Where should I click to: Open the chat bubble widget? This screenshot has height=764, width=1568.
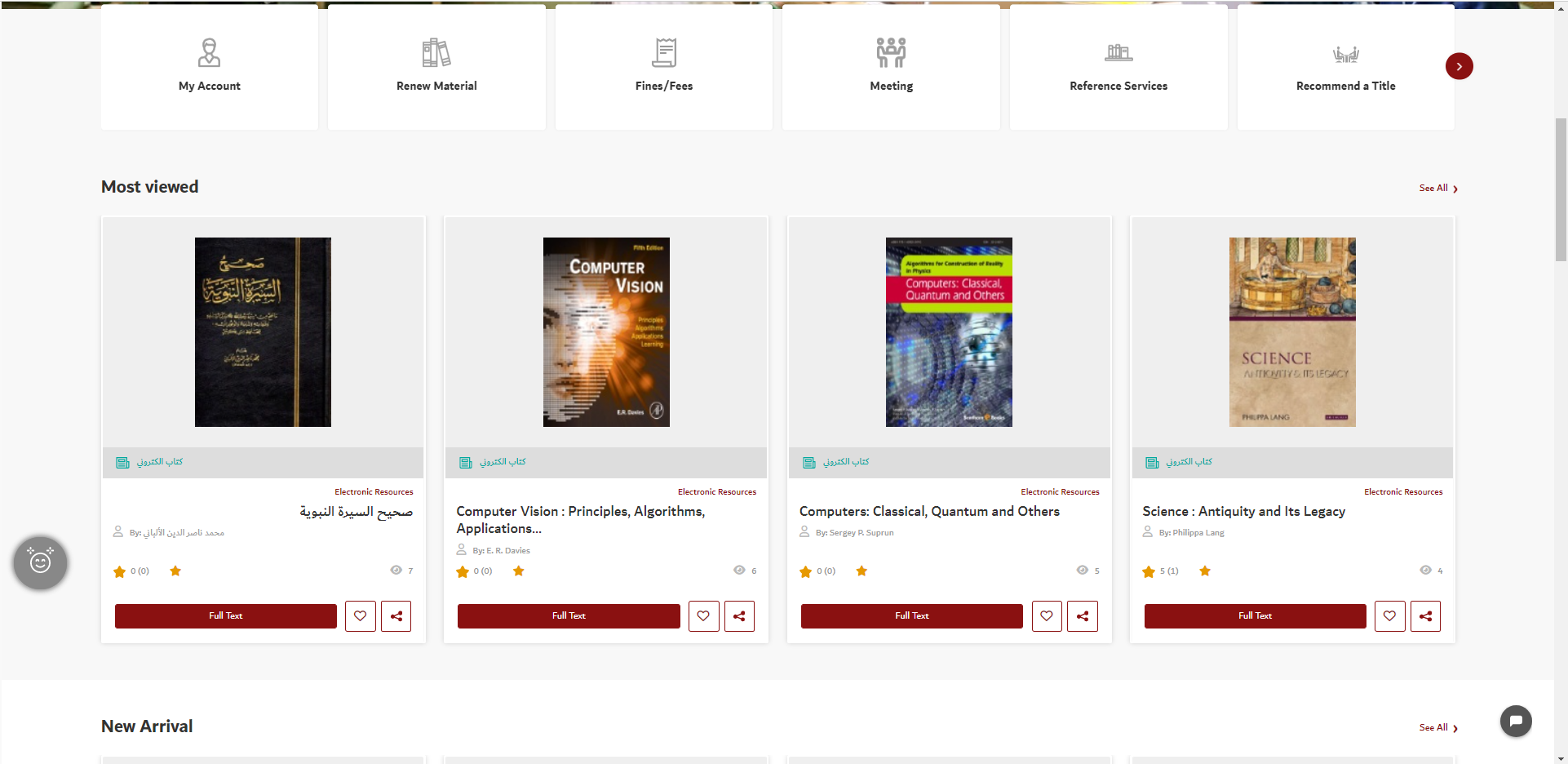(1515, 721)
